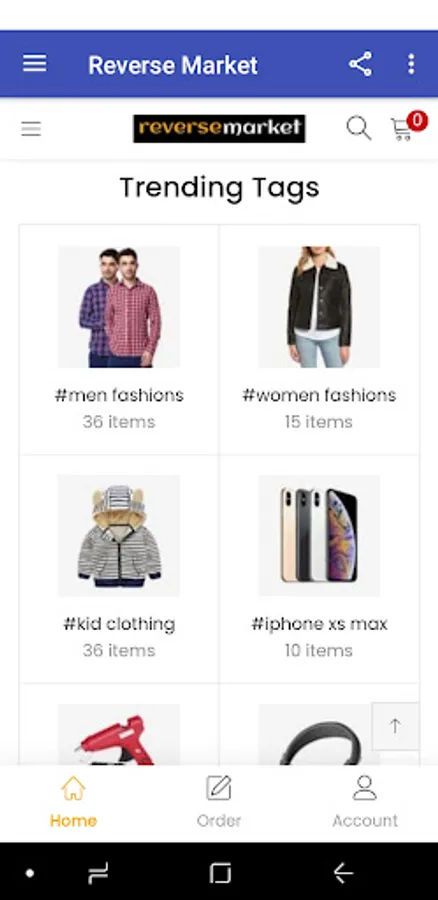Tap the scroll-to-top arrow button
438x900 pixels.
395,726
